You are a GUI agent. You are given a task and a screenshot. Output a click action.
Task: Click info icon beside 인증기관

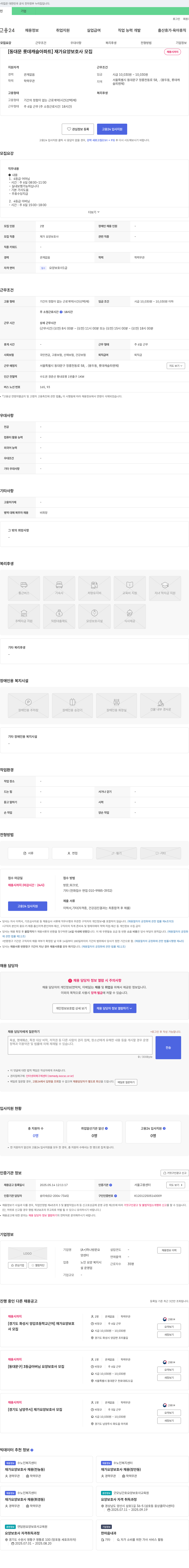pos(111,1185)
